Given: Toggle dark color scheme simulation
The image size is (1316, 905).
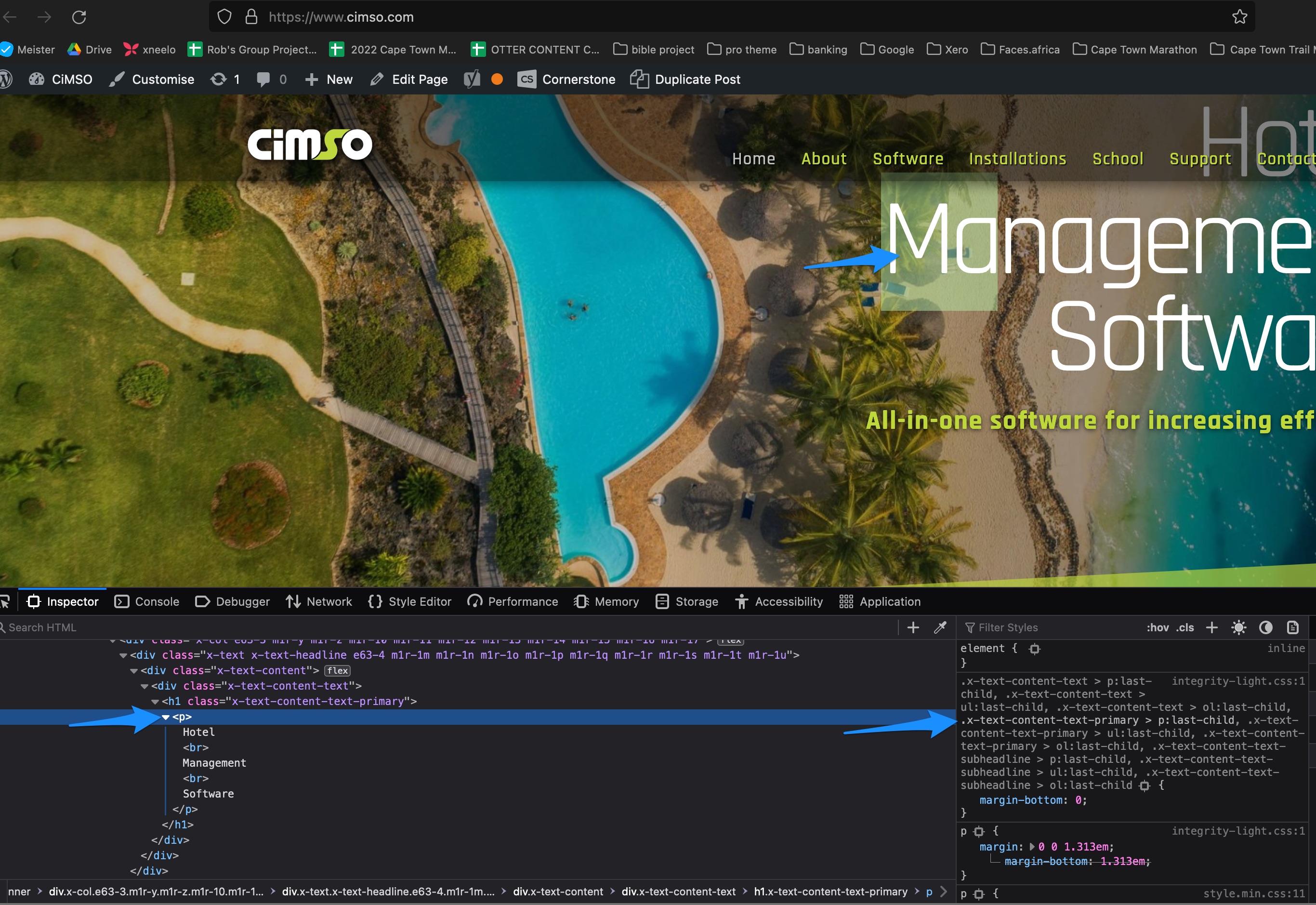Looking at the screenshot, I should pyautogui.click(x=1265, y=627).
